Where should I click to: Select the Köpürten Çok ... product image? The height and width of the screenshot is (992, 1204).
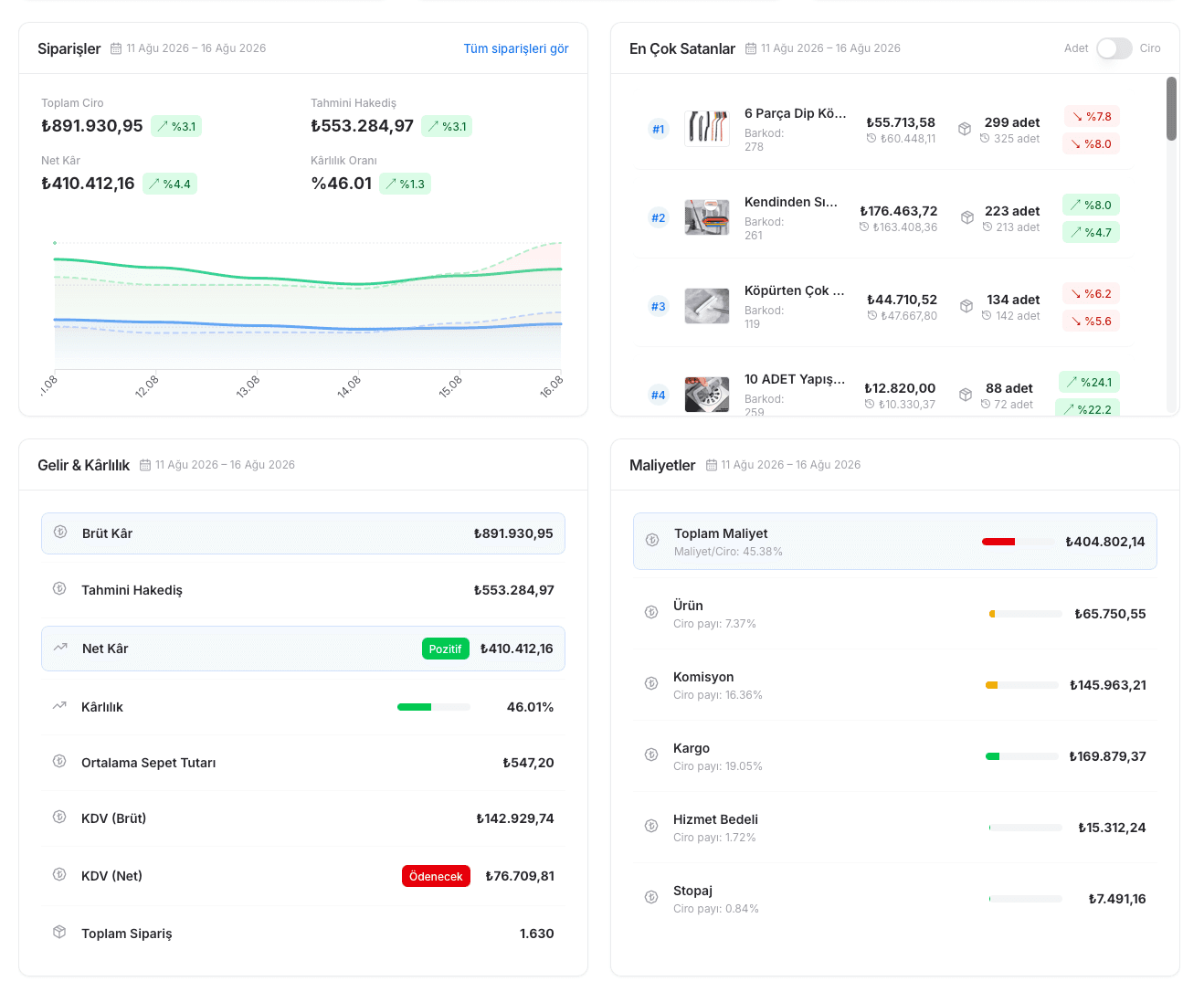[x=707, y=306]
